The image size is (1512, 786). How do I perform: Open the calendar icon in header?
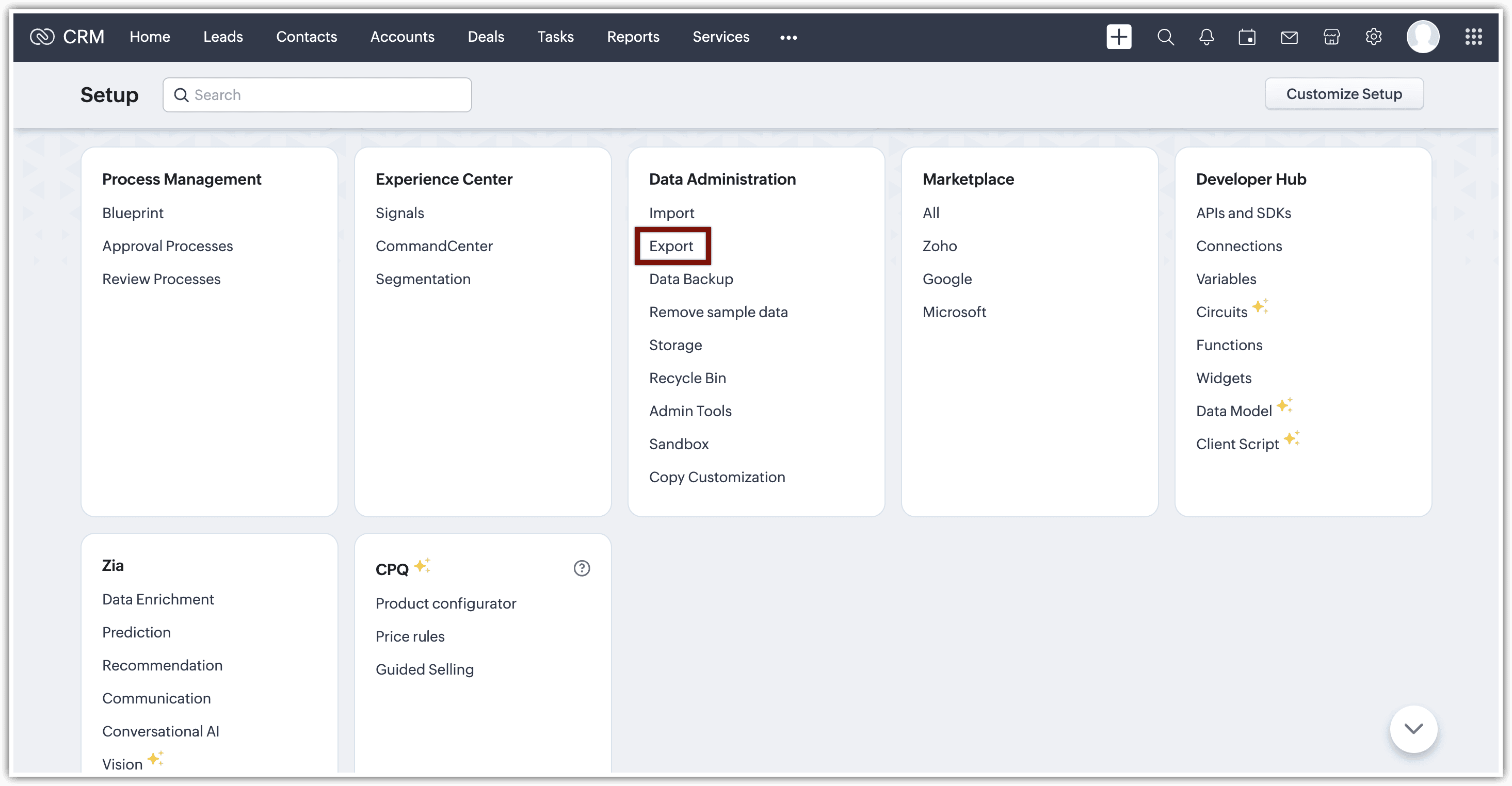click(1247, 37)
